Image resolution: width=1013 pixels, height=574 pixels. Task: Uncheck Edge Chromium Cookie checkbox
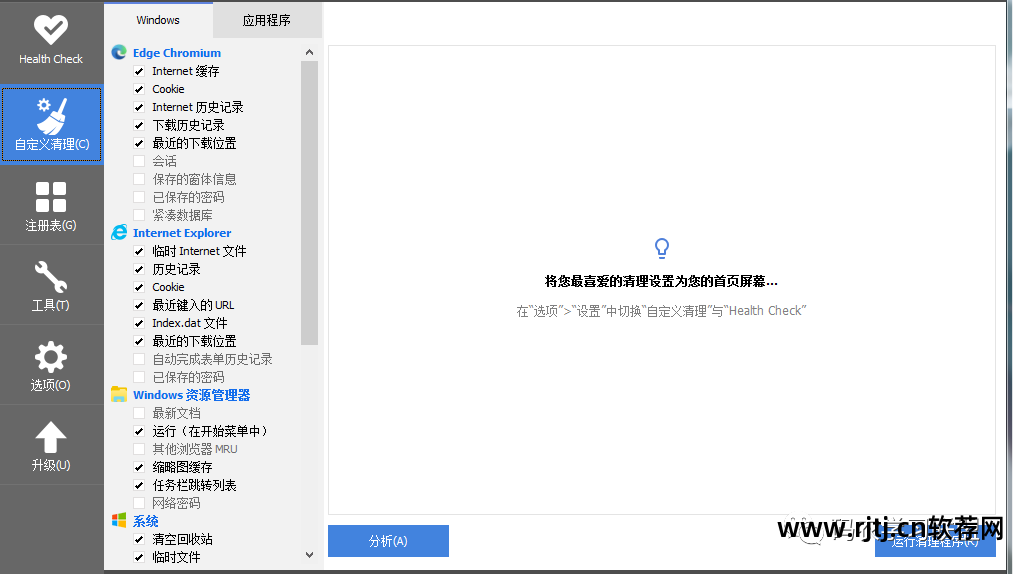(x=139, y=89)
